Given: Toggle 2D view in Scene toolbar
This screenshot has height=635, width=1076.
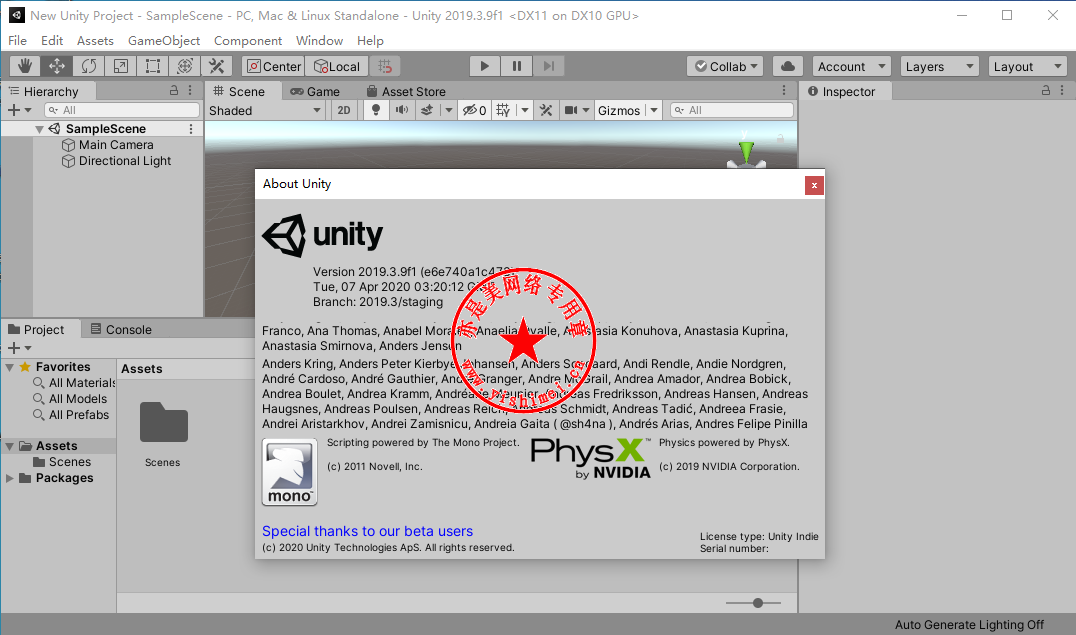Looking at the screenshot, I should pyautogui.click(x=344, y=111).
